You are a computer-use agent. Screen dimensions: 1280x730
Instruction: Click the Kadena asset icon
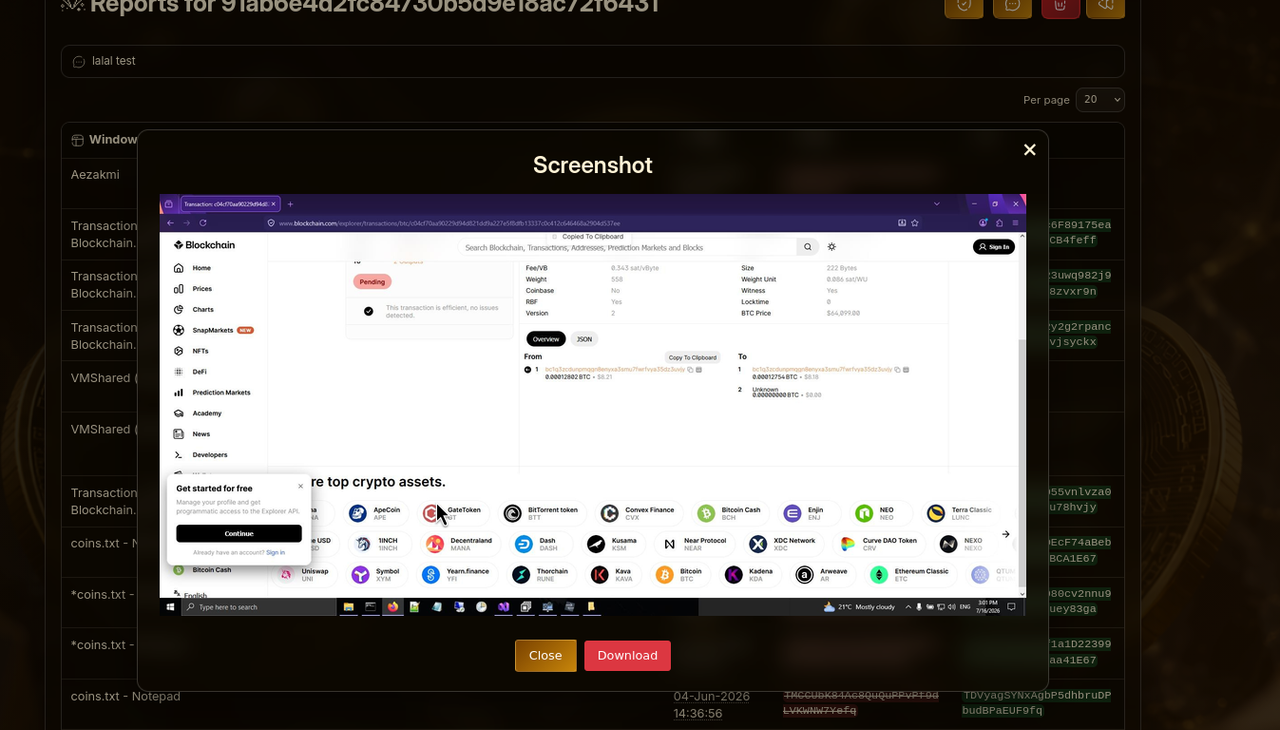[733, 575]
